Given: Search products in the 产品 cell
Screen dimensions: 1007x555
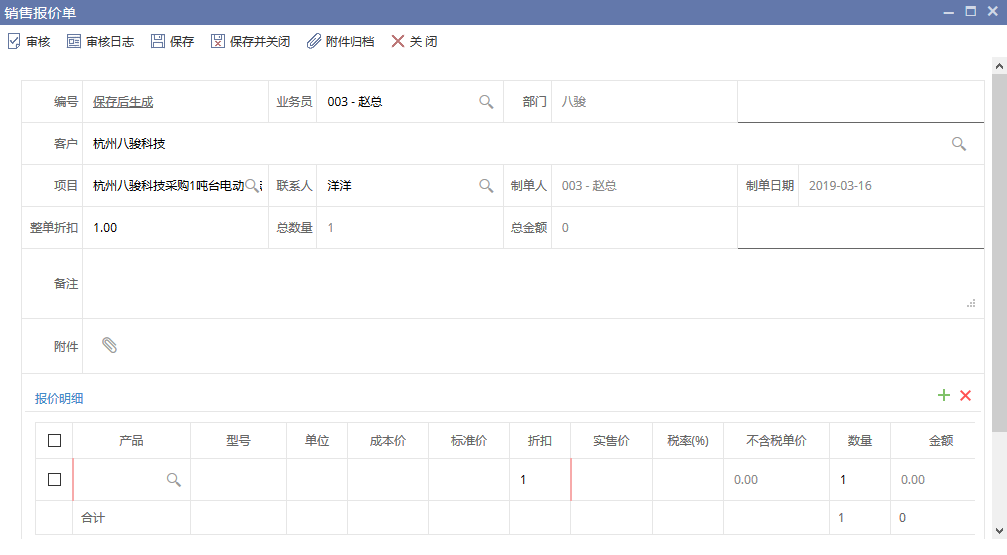Looking at the screenshot, I should pos(173,480).
